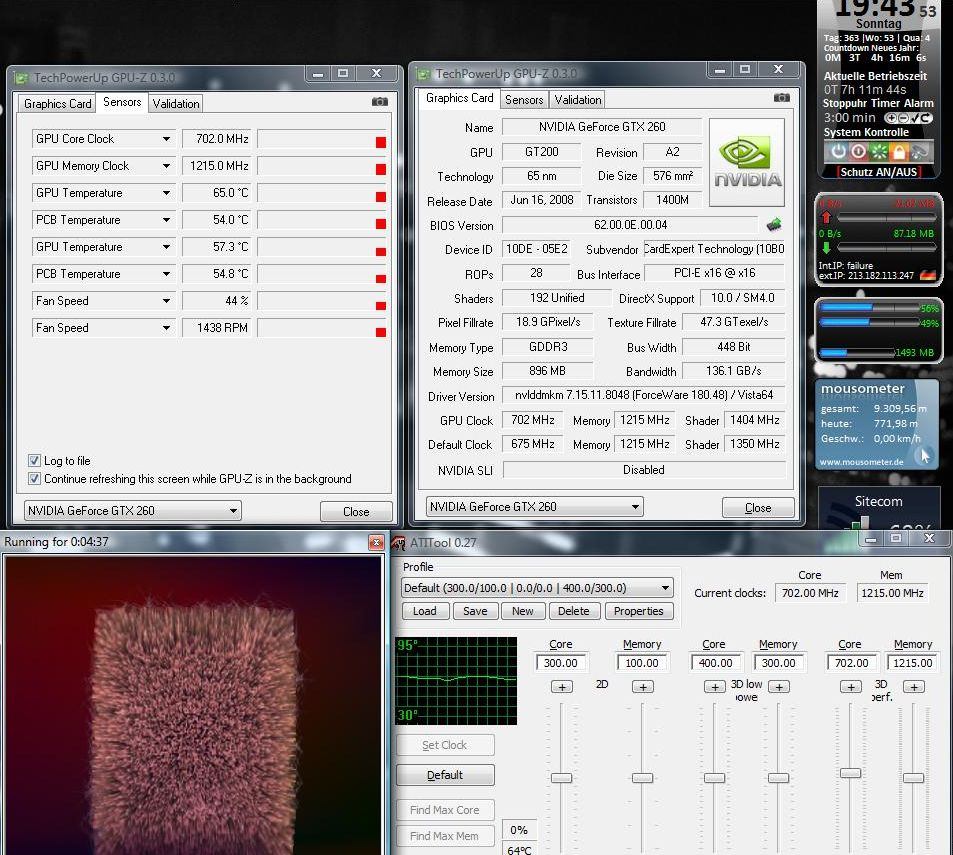This screenshot has height=855, width=953.
Task: Click the plus button under 2D Core 300.00
Action: (x=562, y=687)
